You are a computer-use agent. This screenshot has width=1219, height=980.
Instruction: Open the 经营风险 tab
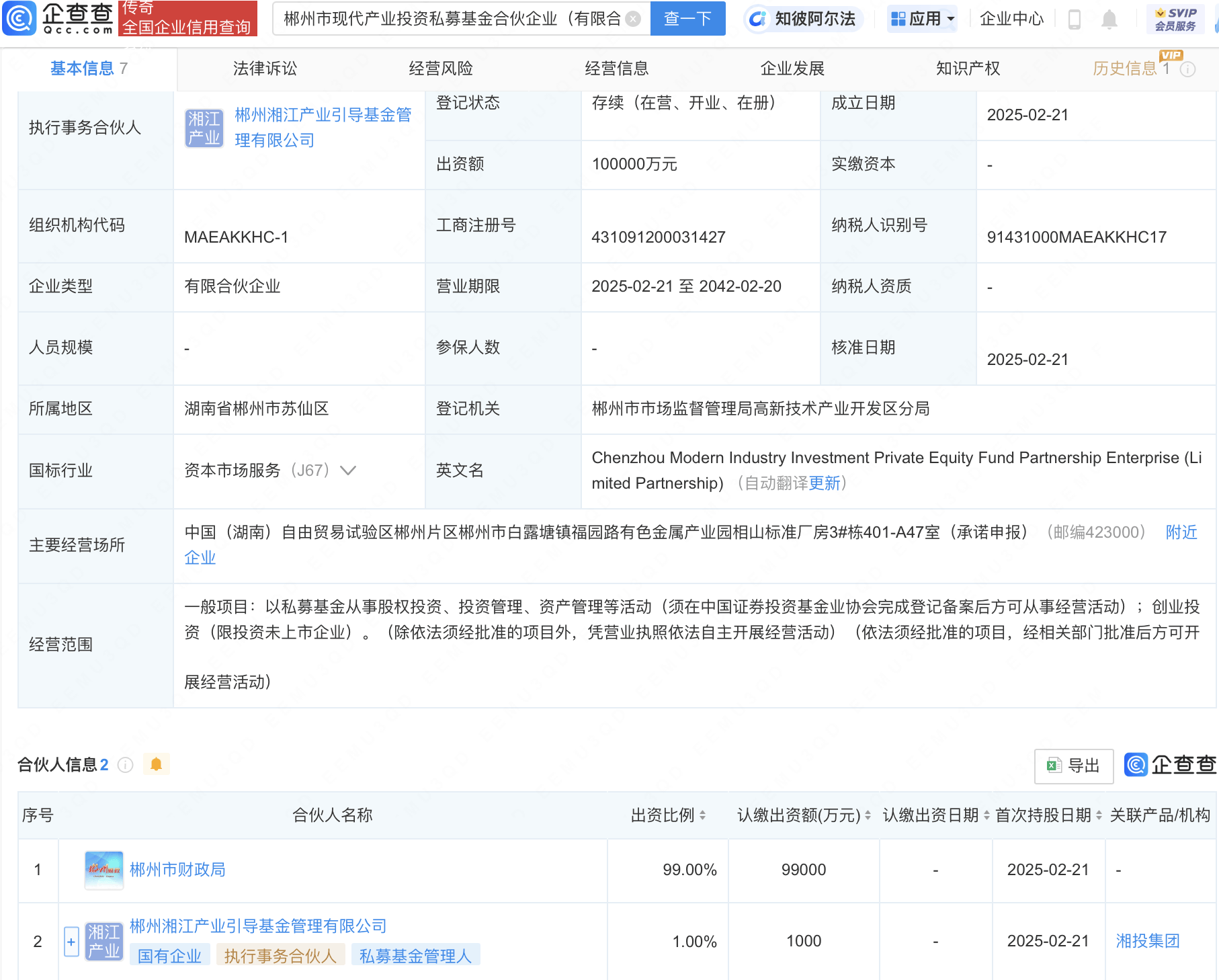tap(441, 69)
